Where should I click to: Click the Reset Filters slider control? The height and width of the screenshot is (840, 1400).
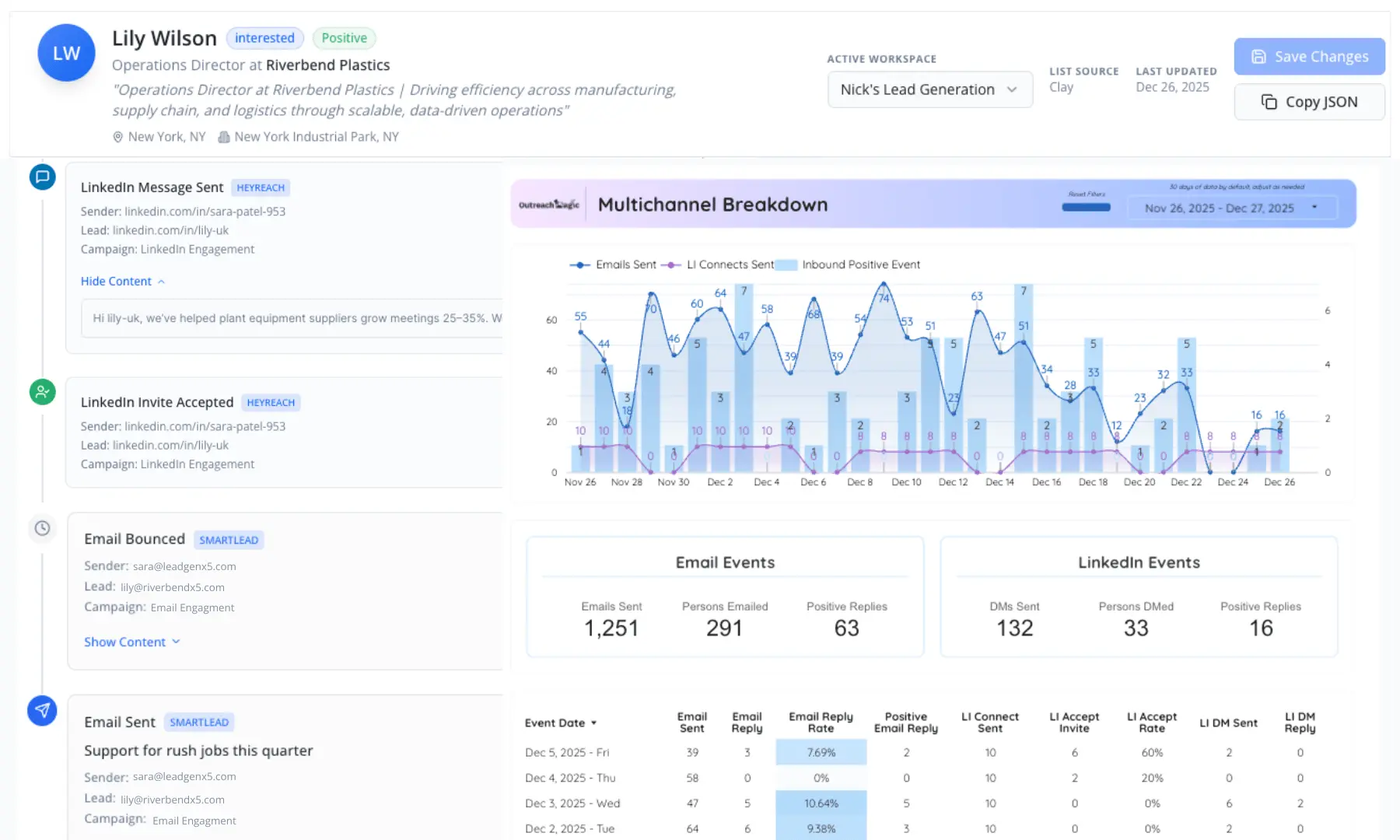click(x=1086, y=207)
